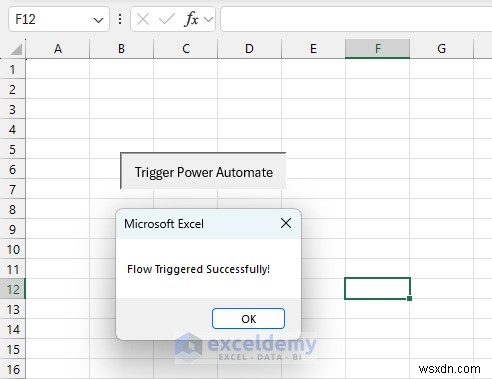Click the Select All corner triangle

pos(16,49)
